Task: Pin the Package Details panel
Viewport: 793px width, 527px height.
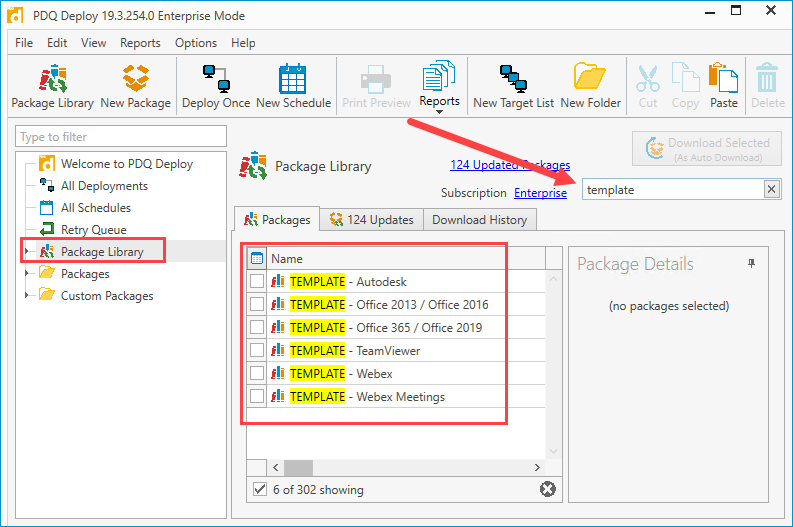Action: (x=752, y=263)
